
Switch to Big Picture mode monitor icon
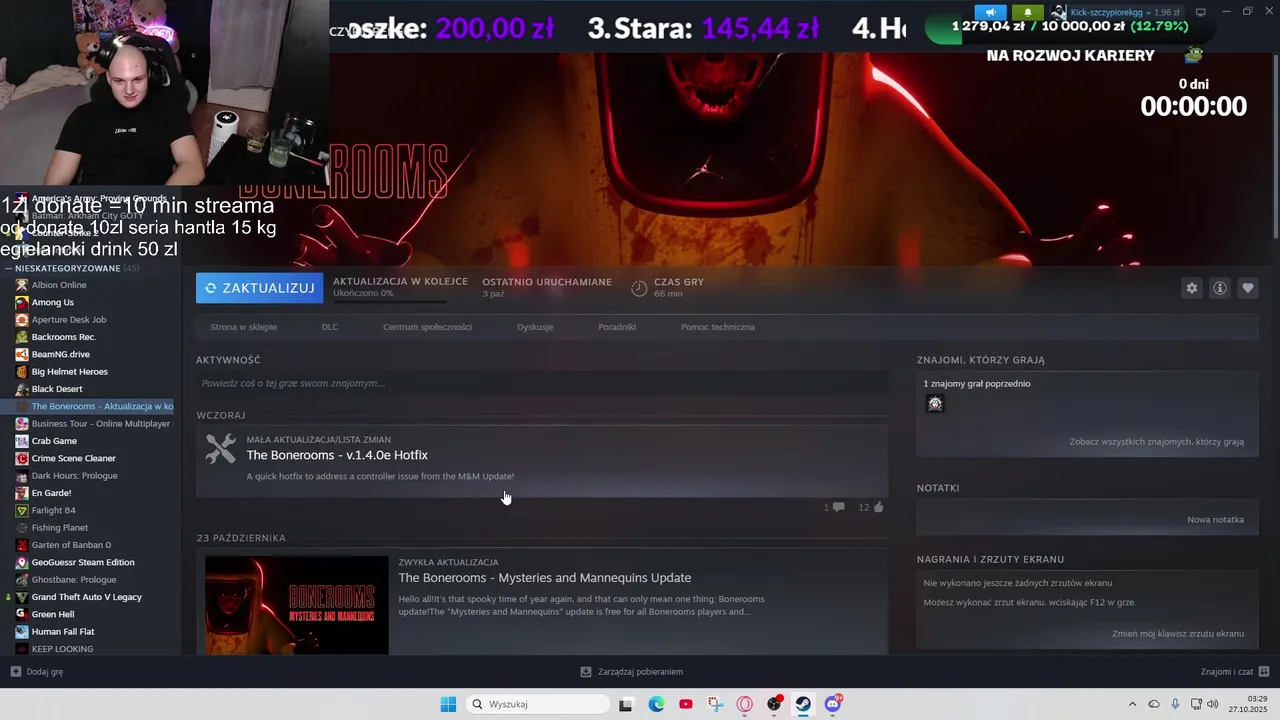pos(1201,12)
